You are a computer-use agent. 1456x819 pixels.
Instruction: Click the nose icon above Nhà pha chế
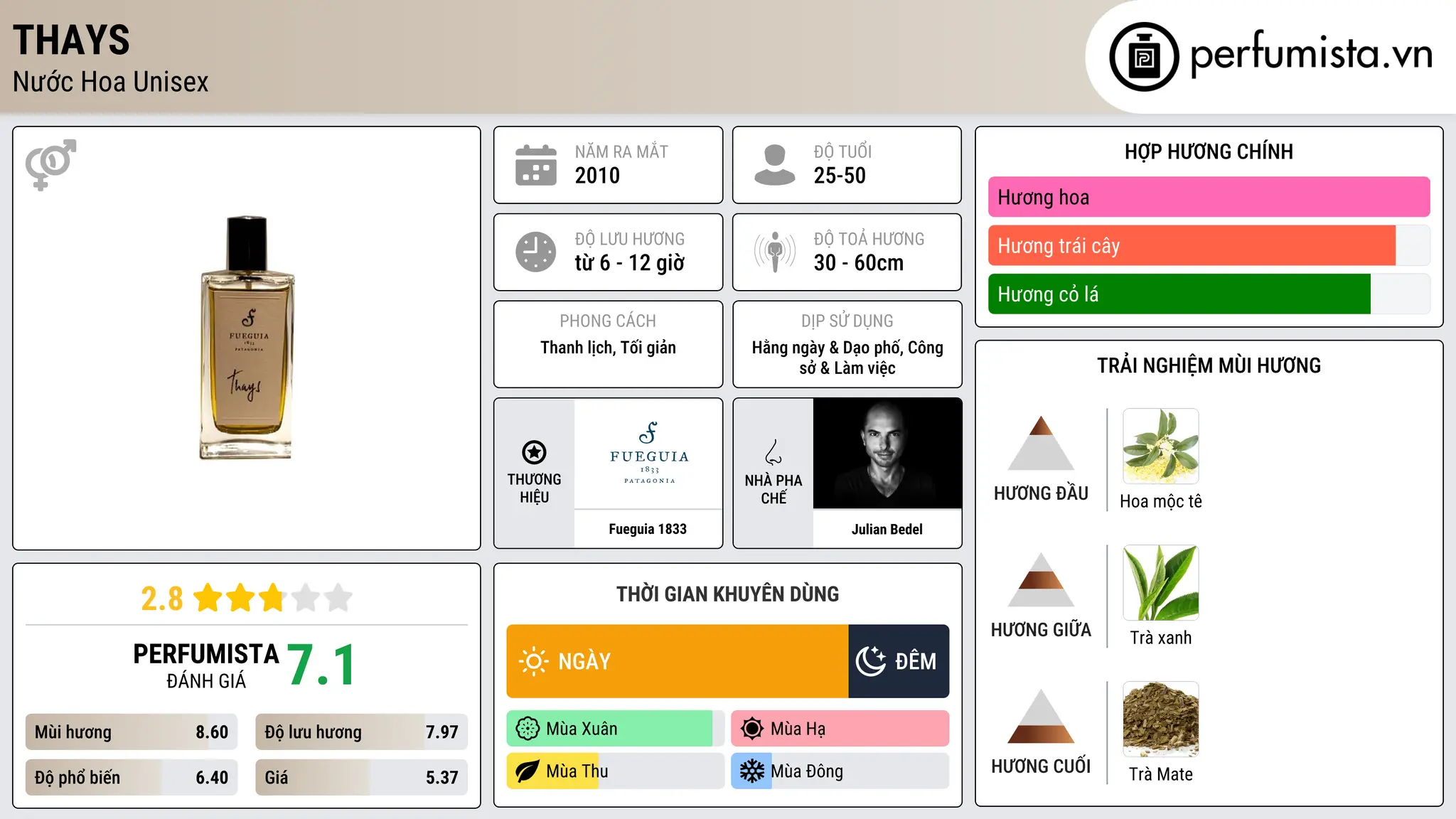(773, 452)
